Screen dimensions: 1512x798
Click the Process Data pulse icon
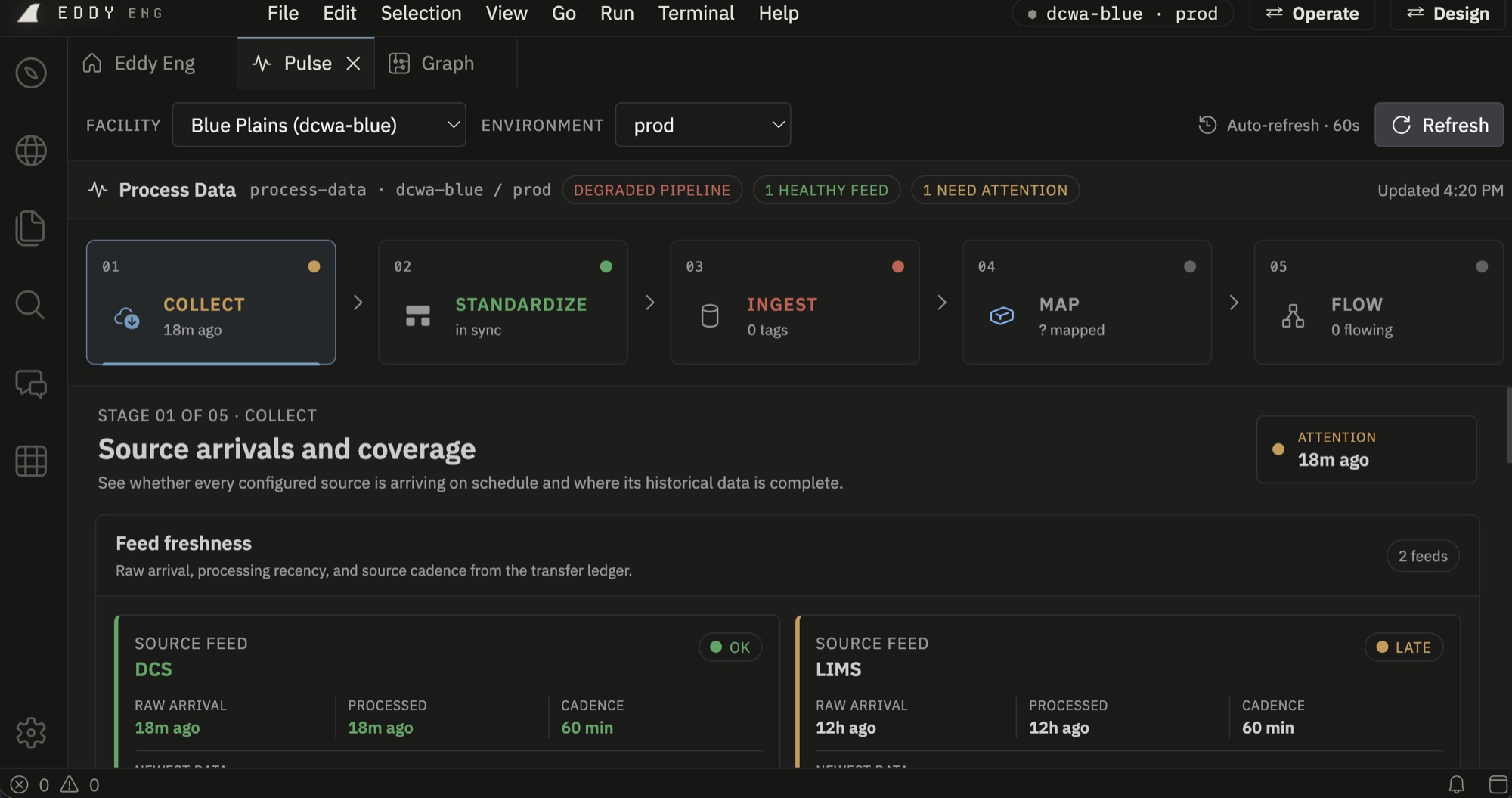pyautogui.click(x=98, y=189)
